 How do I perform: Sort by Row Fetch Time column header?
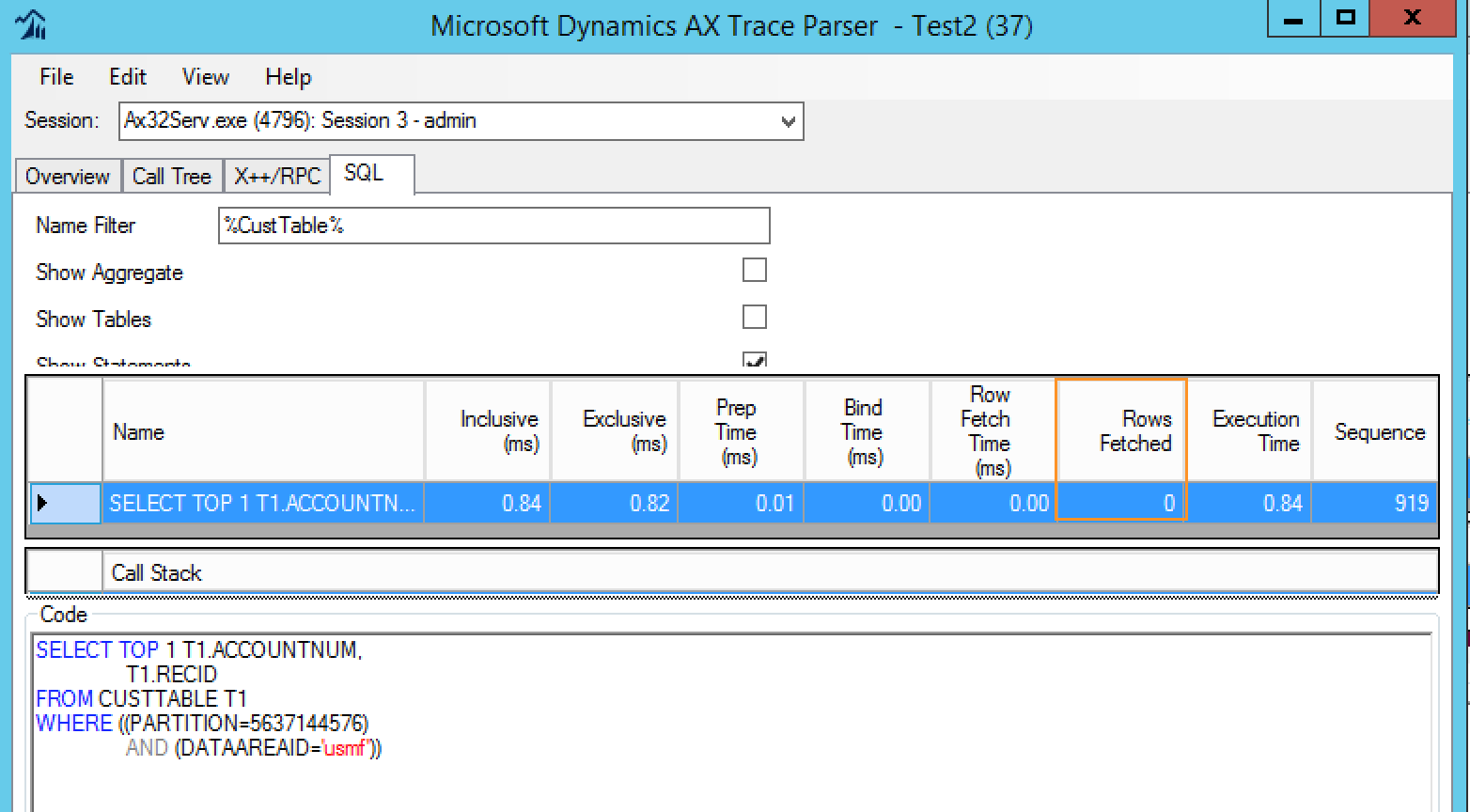click(993, 431)
